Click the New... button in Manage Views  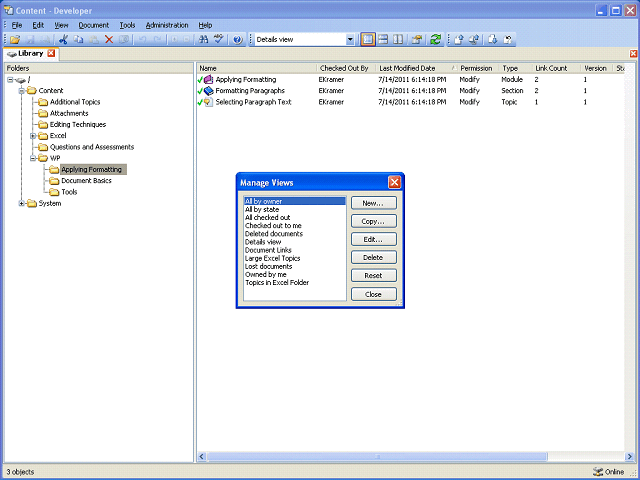[x=373, y=203]
